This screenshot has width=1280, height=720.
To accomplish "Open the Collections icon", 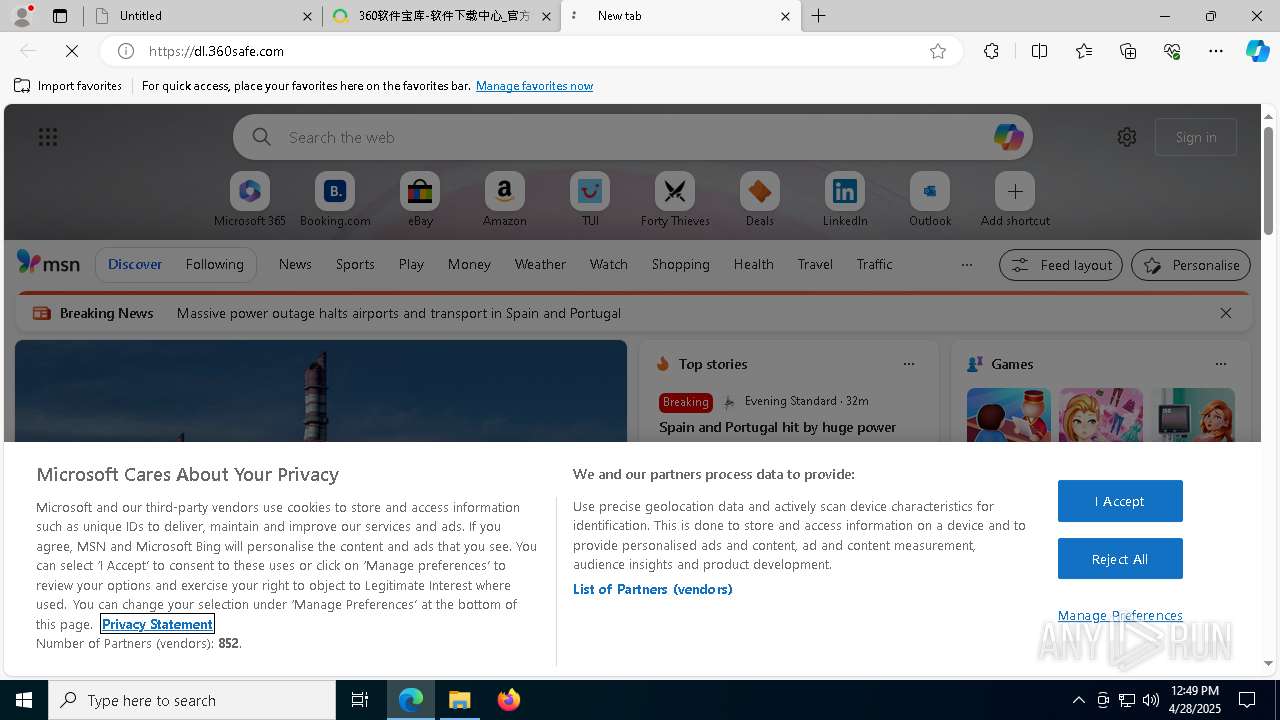I will 1128,51.
